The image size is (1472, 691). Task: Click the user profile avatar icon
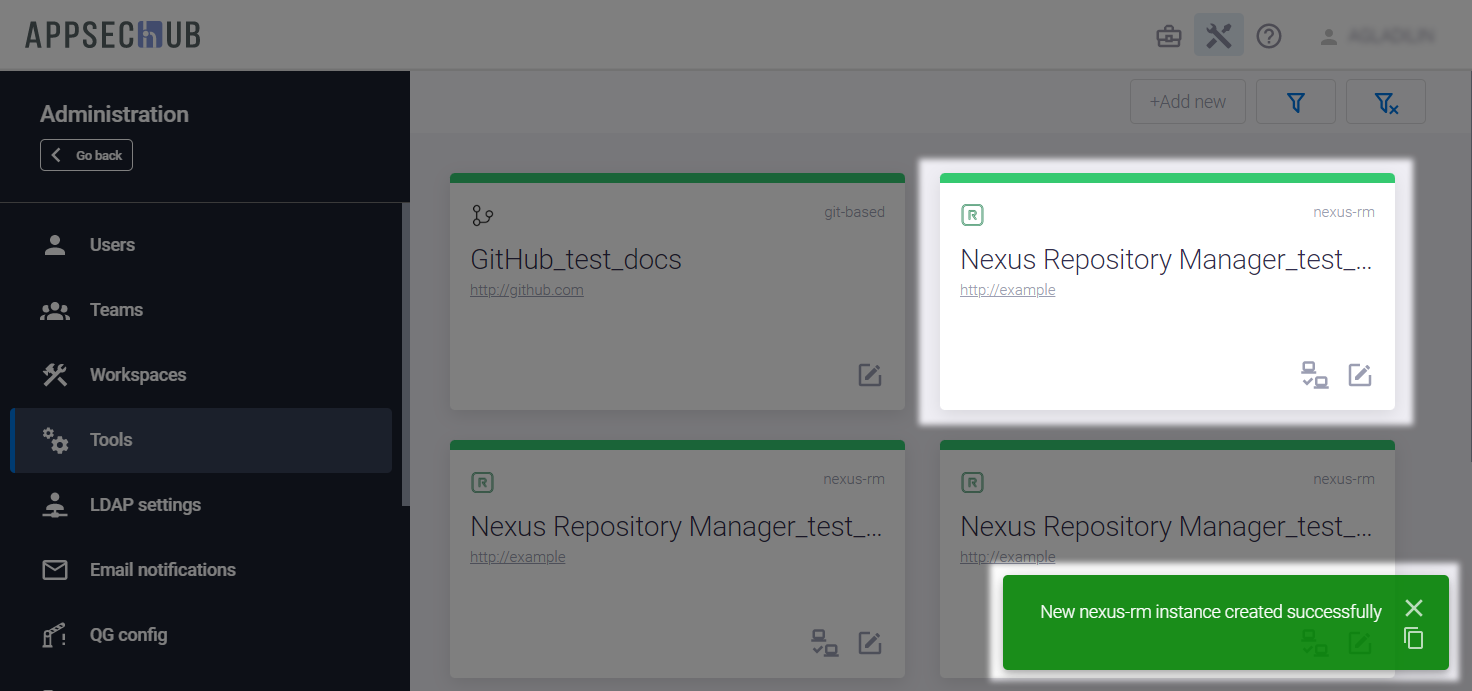[1328, 37]
